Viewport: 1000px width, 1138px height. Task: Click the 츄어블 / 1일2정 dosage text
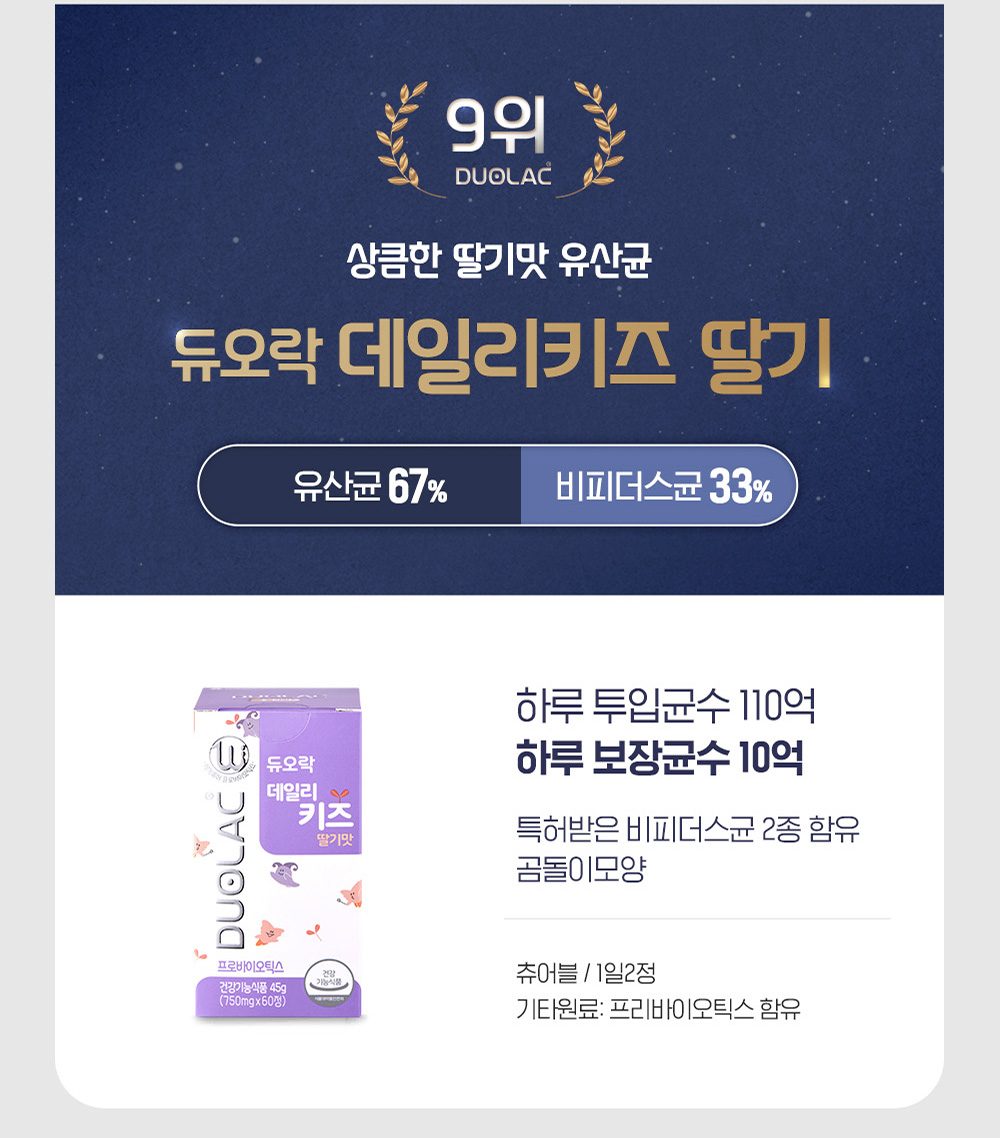[x=586, y=973]
